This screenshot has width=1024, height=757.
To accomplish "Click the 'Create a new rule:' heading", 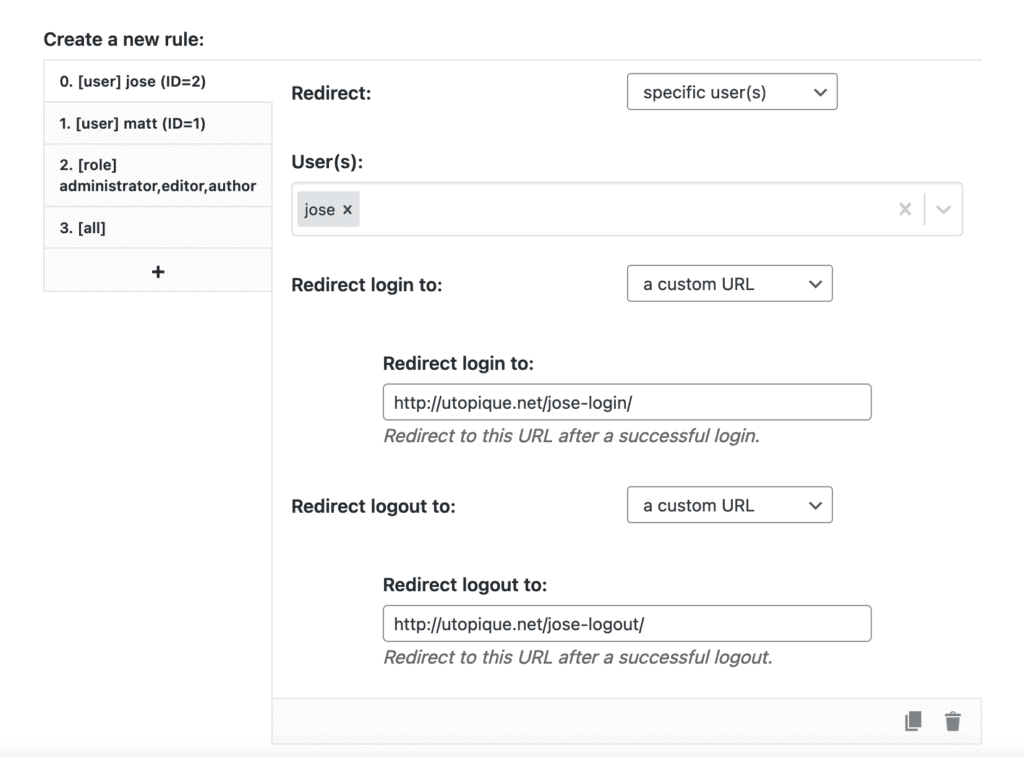I will point(123,39).
